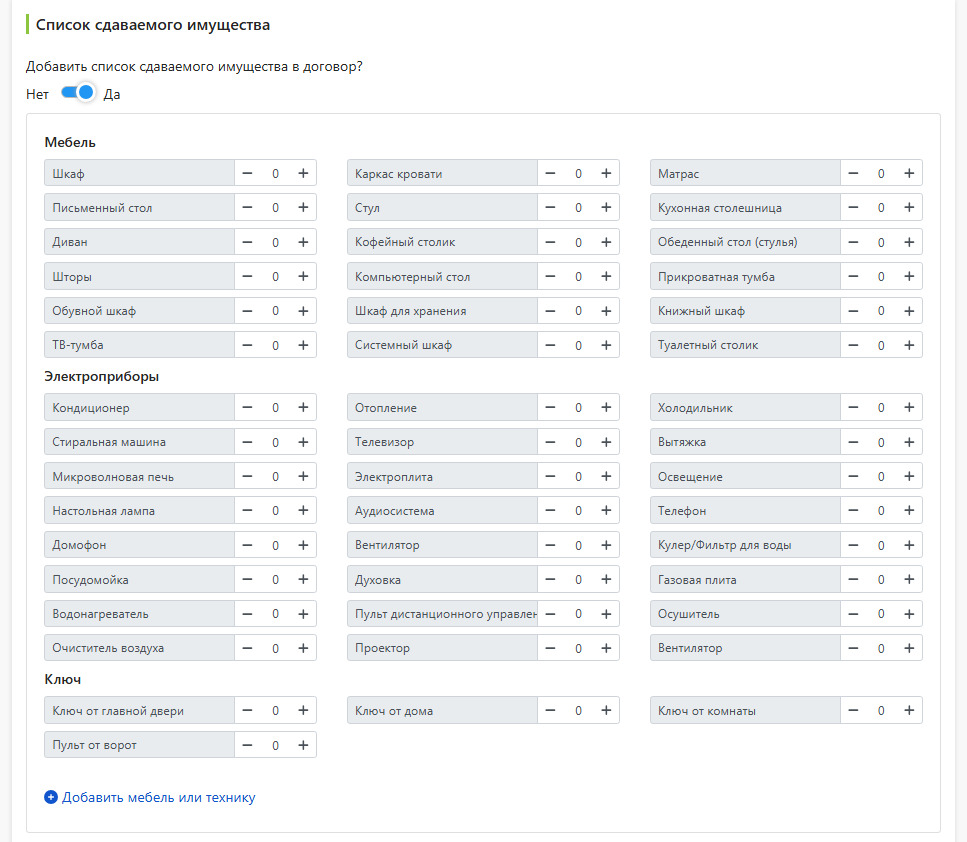Click plus beside Газовая плита

(x=909, y=579)
